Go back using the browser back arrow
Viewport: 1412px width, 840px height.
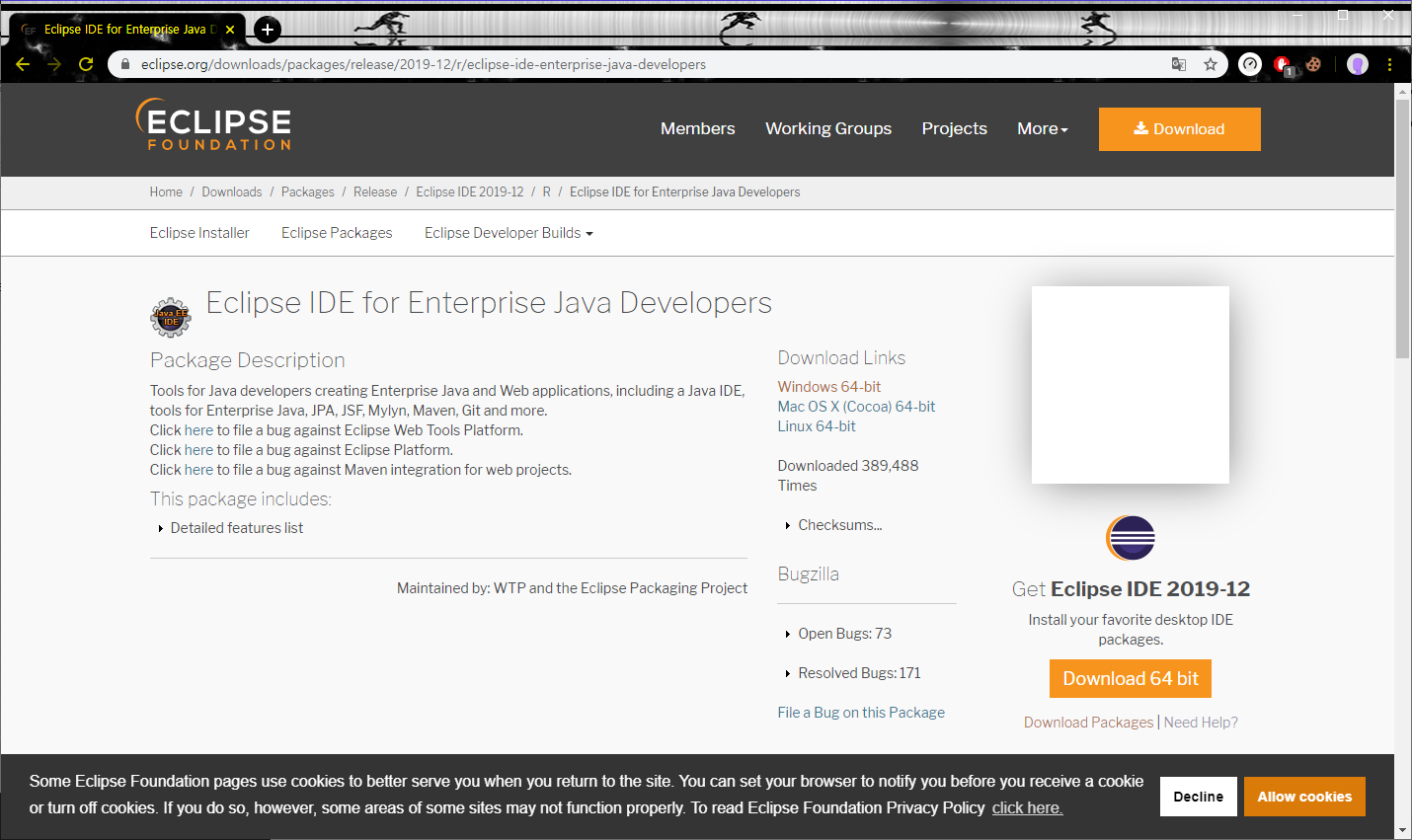click(23, 64)
